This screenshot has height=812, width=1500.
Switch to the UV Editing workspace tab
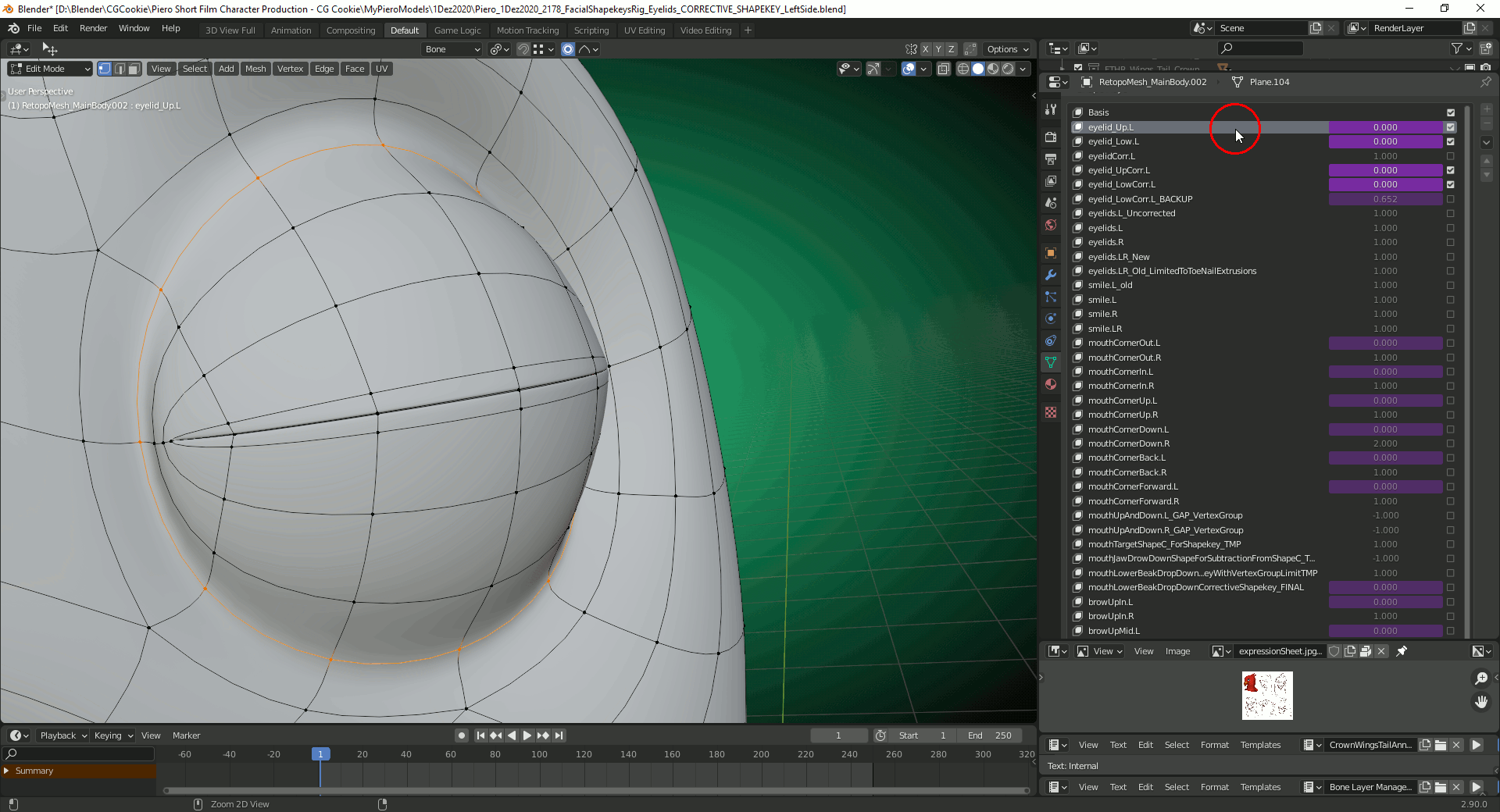coord(644,30)
